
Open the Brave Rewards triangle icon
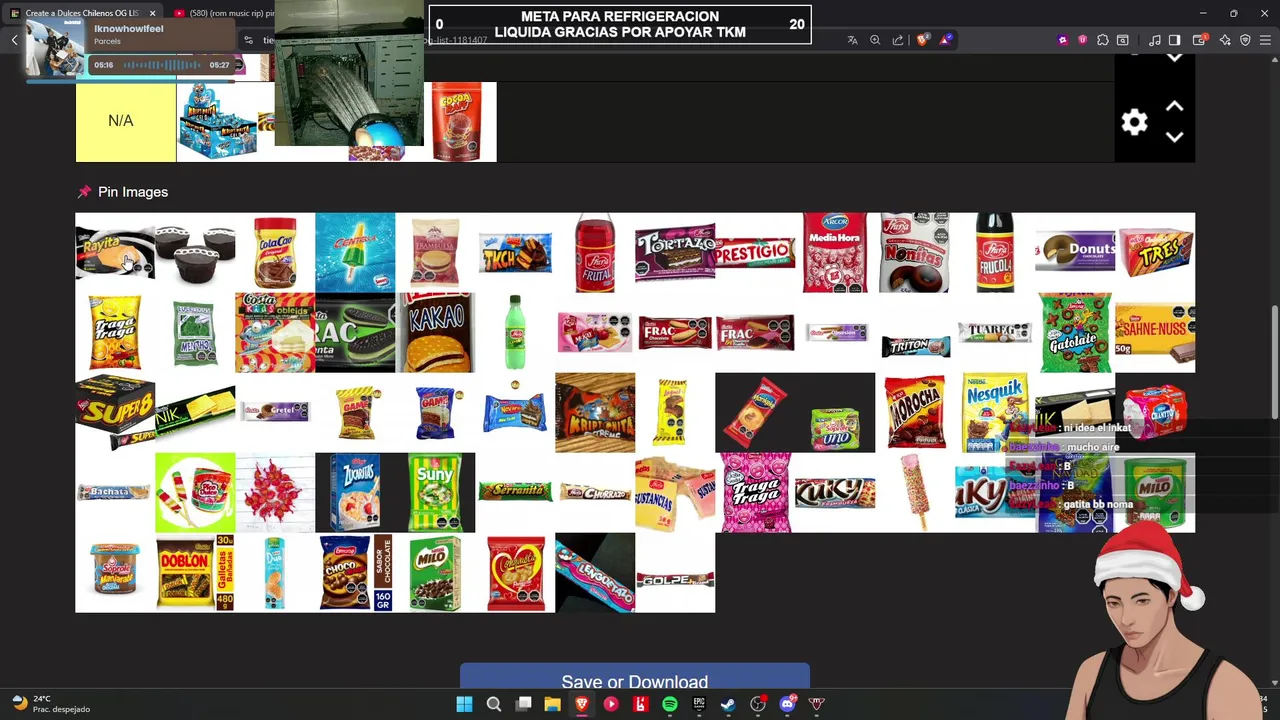point(945,40)
